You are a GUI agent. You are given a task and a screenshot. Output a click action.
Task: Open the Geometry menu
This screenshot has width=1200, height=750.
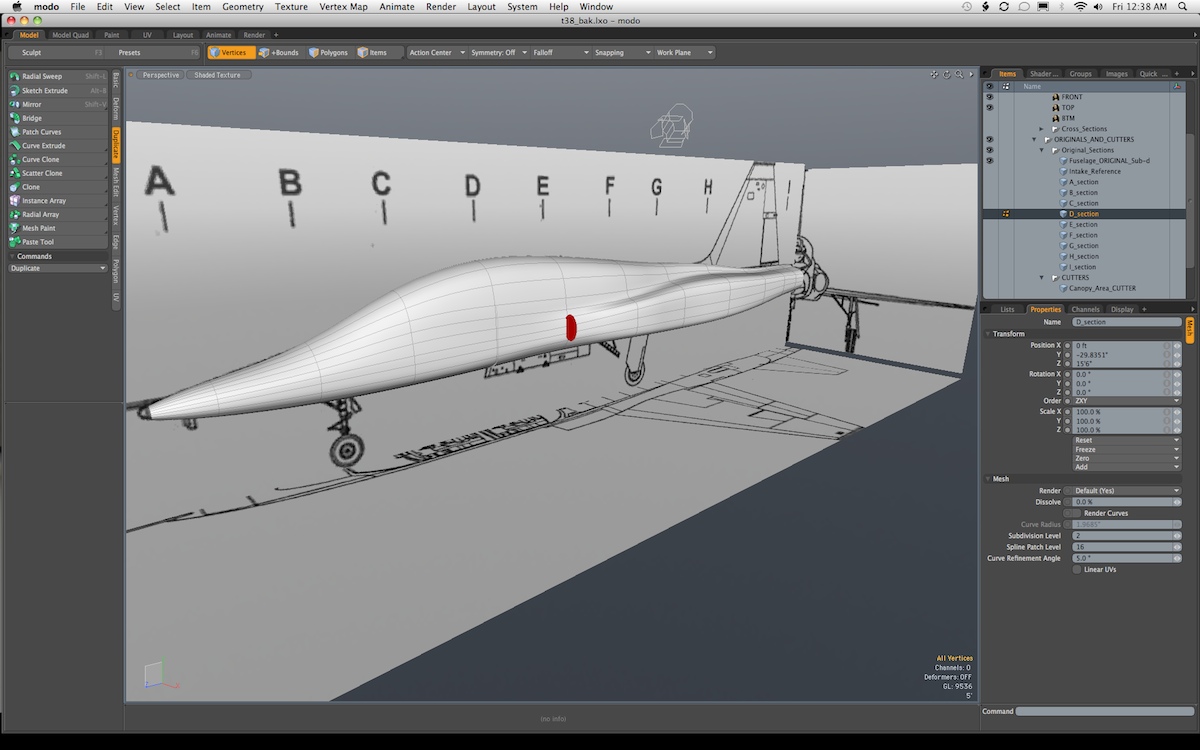(x=242, y=7)
